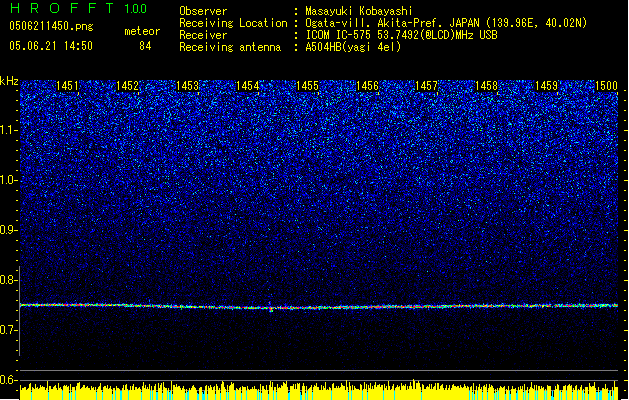Select the 0.9 frequency axis label
This screenshot has height=400, width=629.
[9, 230]
